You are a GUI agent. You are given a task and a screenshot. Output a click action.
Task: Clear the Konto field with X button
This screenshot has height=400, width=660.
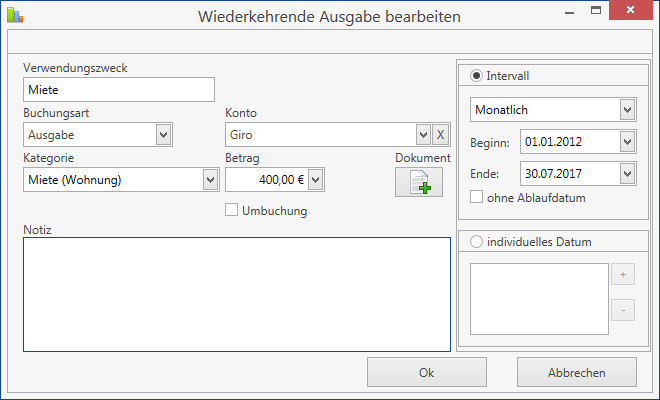click(440, 135)
